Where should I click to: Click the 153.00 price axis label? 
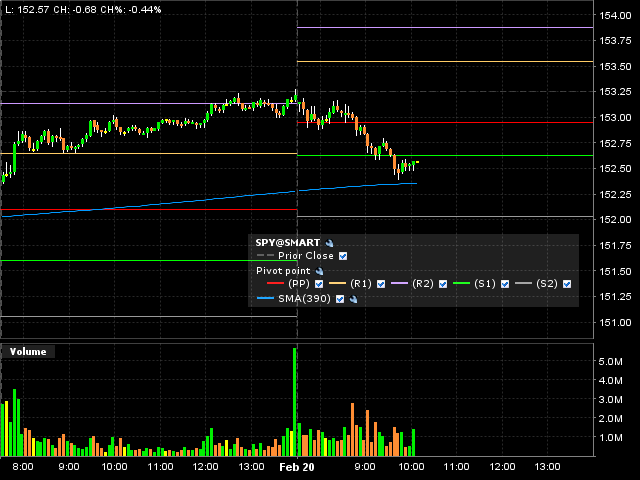[x=615, y=118]
